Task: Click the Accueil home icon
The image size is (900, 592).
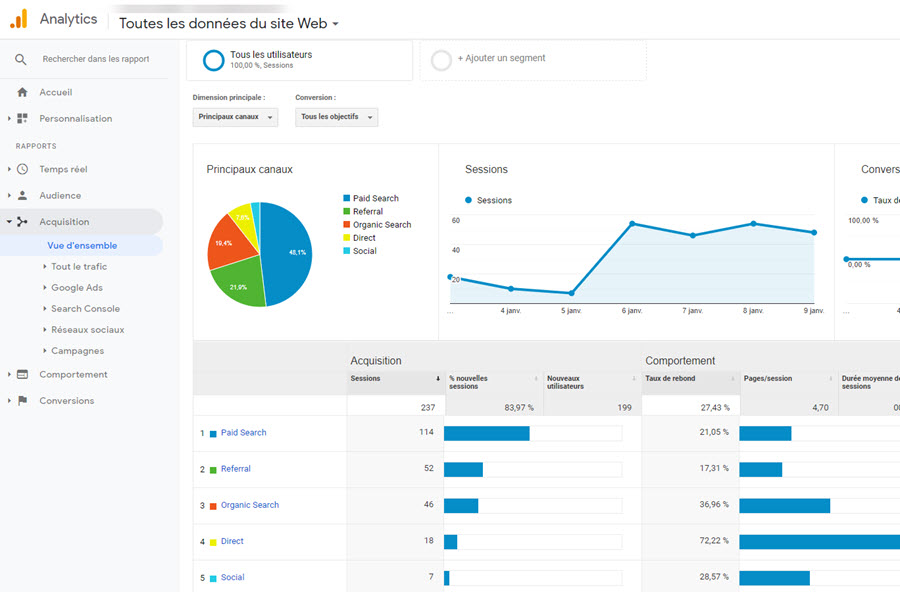Action: 22,92
